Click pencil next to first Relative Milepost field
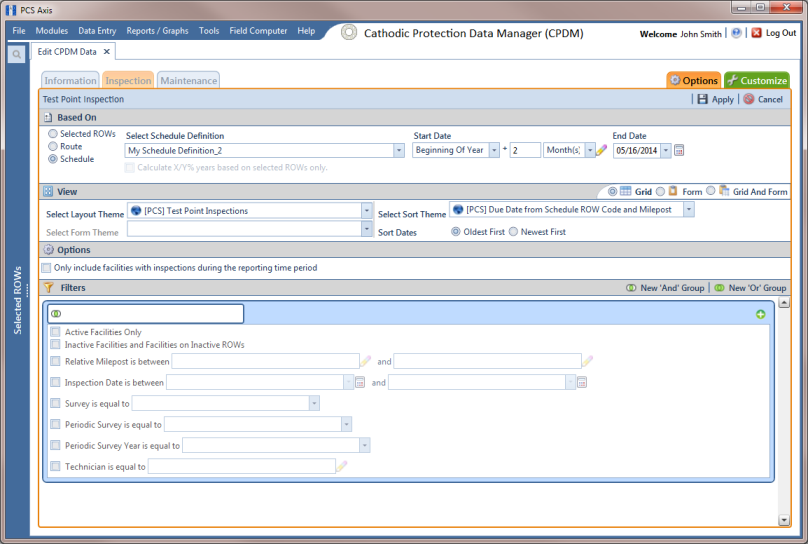Image resolution: width=808 pixels, height=544 pixels. coord(365,361)
